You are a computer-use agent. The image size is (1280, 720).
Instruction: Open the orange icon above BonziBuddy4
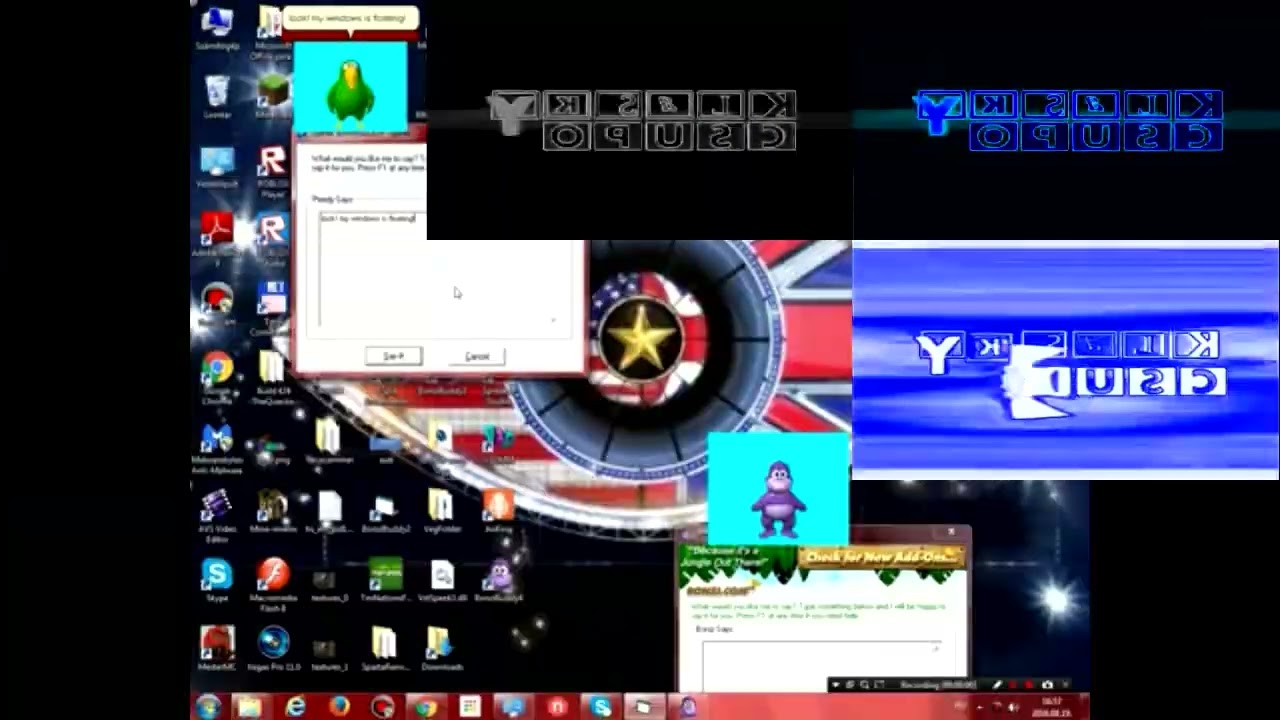coord(497,512)
